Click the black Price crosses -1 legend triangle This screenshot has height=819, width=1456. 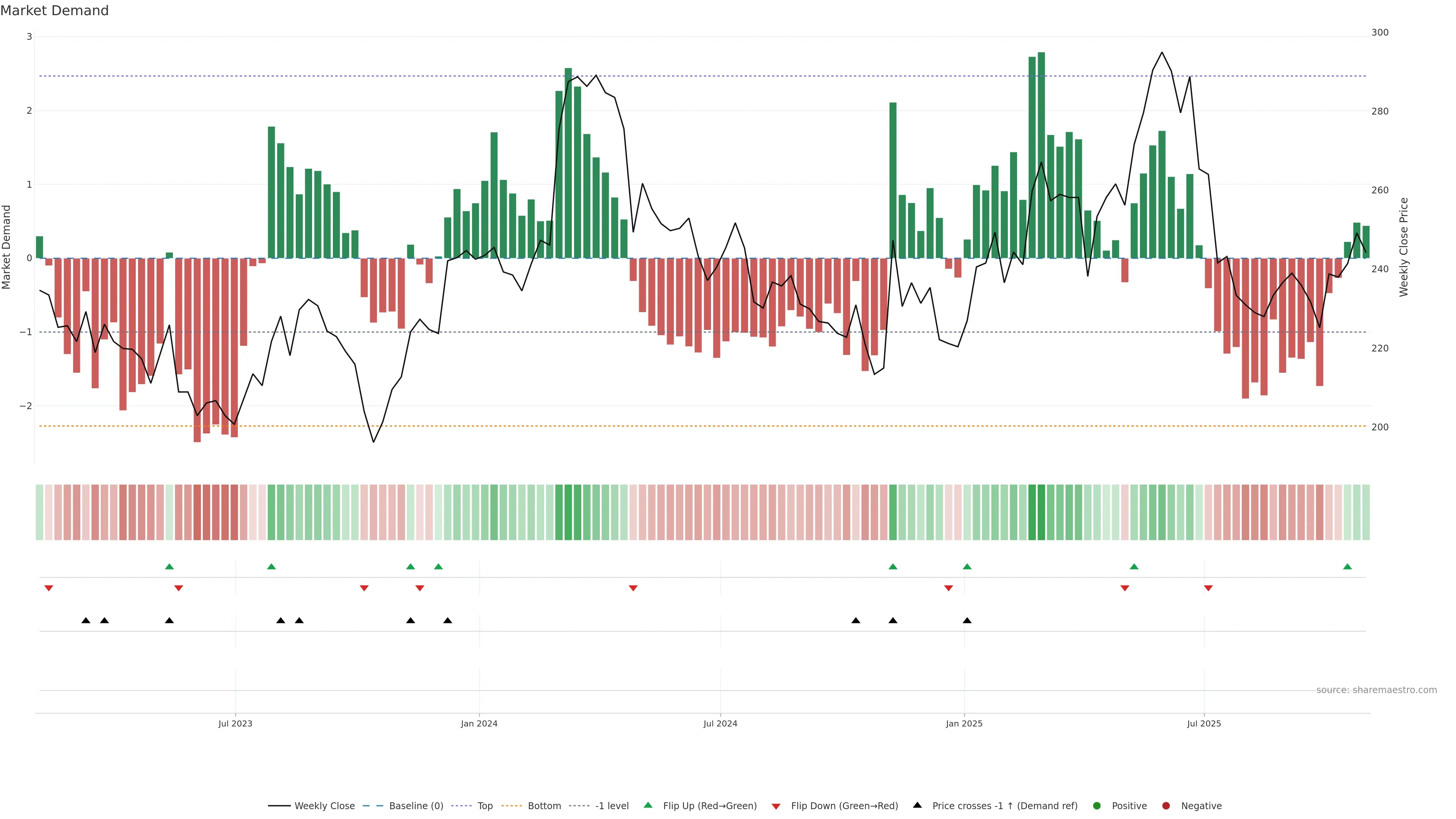pos(917,805)
